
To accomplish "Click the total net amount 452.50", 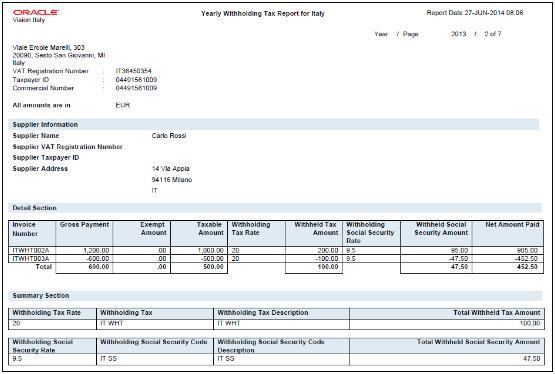I will (x=527, y=267).
